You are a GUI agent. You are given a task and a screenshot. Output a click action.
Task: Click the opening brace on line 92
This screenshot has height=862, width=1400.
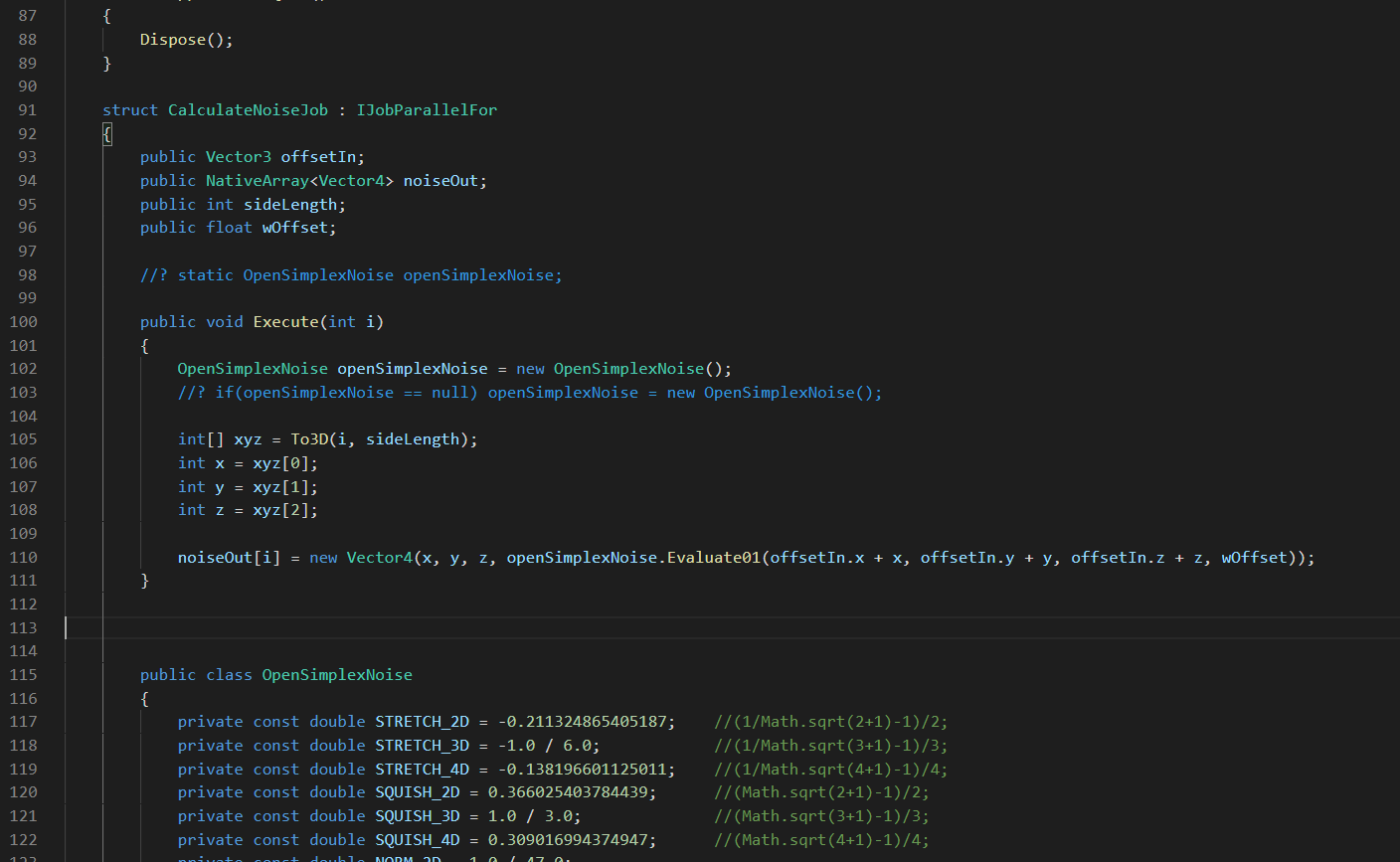107,134
